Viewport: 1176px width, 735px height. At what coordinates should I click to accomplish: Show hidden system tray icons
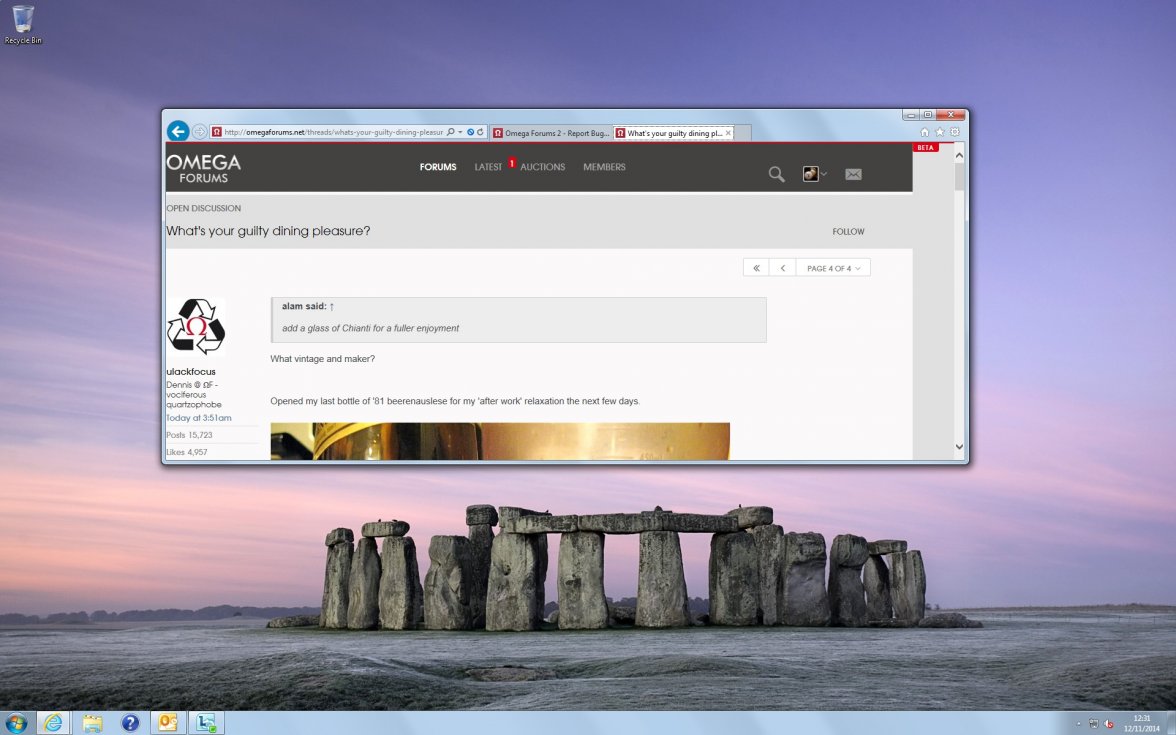[1078, 722]
